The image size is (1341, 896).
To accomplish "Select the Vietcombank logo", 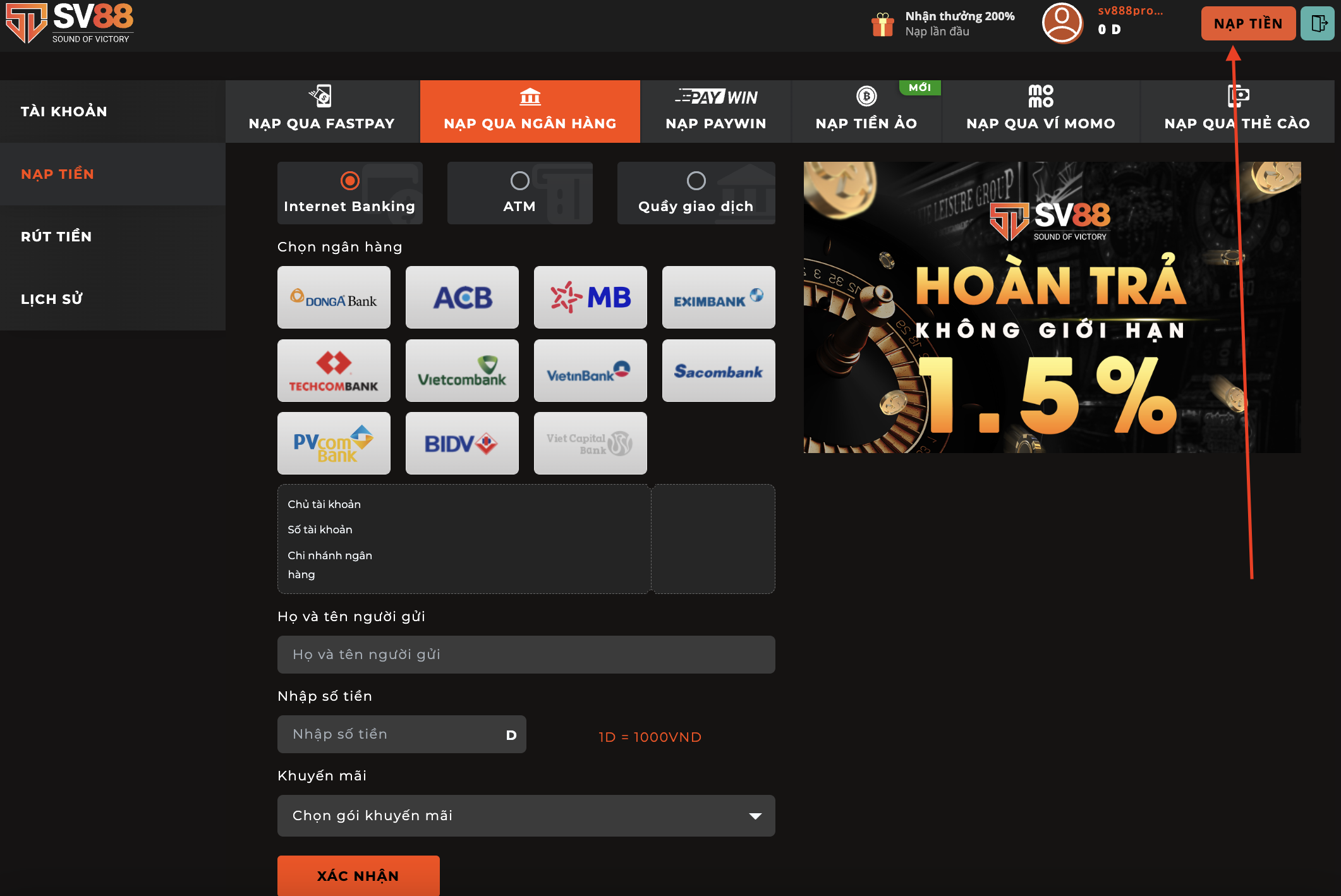I will point(462,370).
